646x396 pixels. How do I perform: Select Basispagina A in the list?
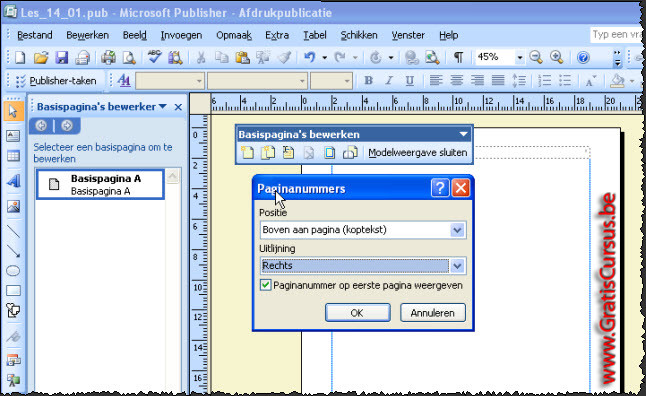click(x=101, y=184)
